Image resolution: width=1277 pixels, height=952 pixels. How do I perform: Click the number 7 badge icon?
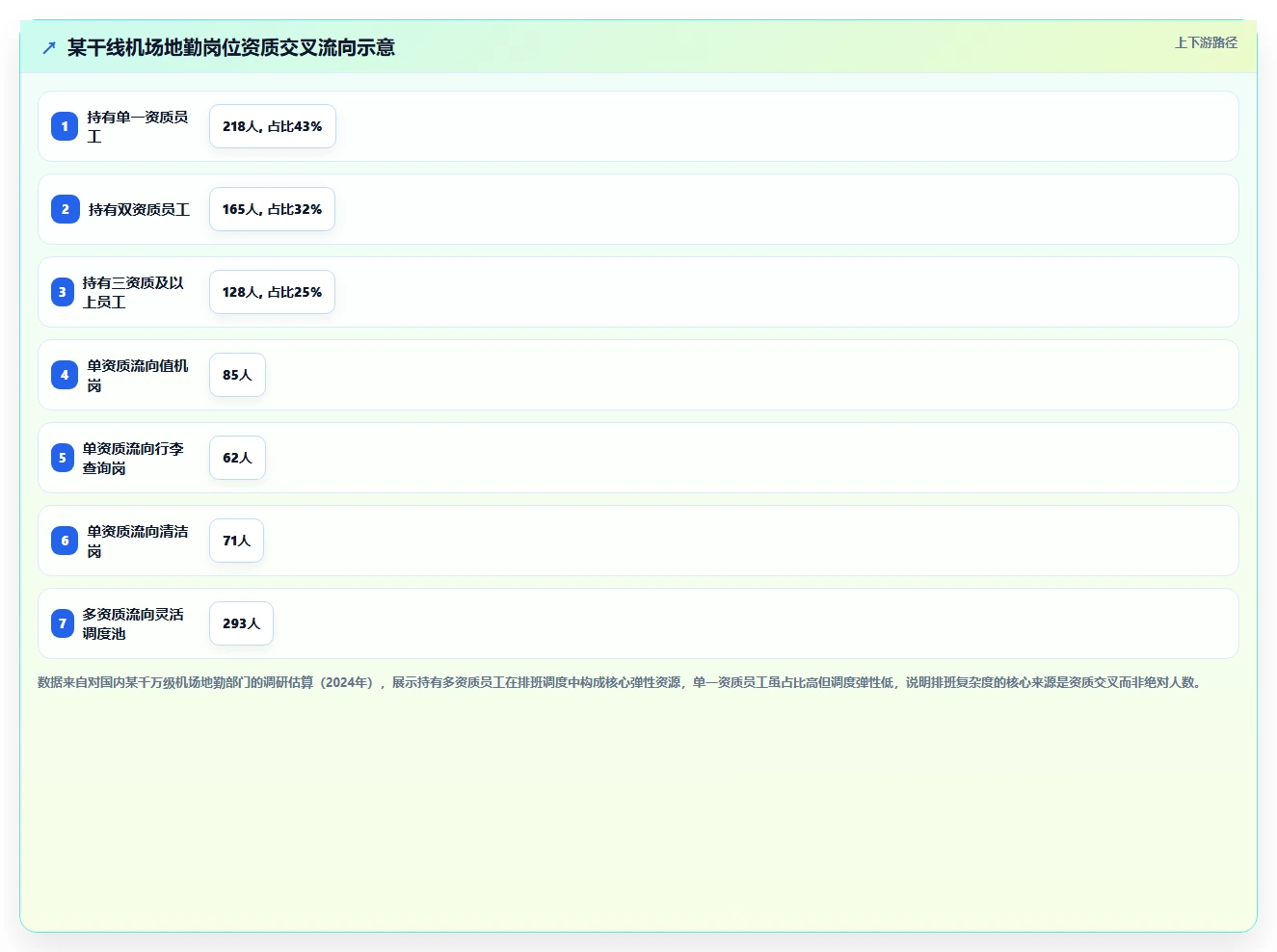coord(63,623)
